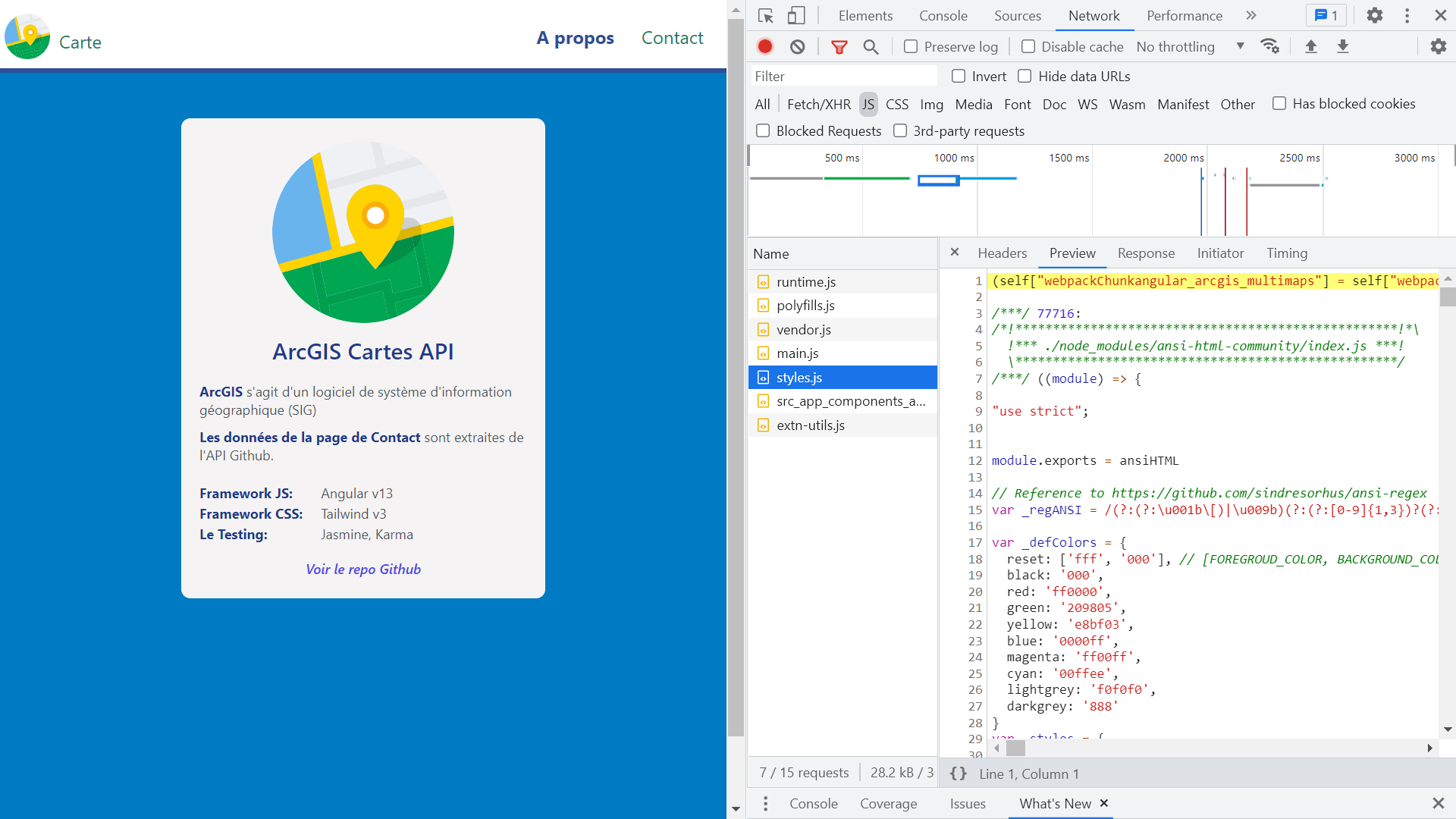Open the Contact navigation link

(x=672, y=38)
